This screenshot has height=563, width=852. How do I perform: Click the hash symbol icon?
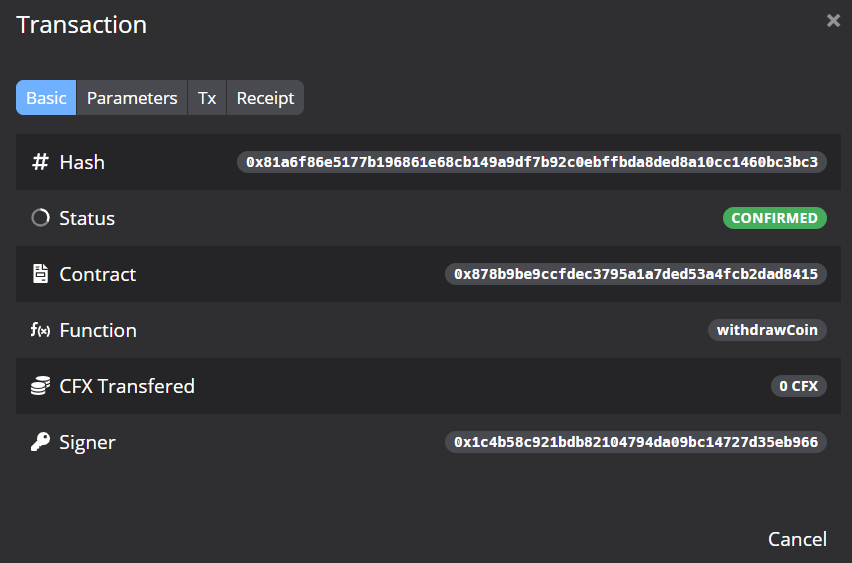[40, 162]
